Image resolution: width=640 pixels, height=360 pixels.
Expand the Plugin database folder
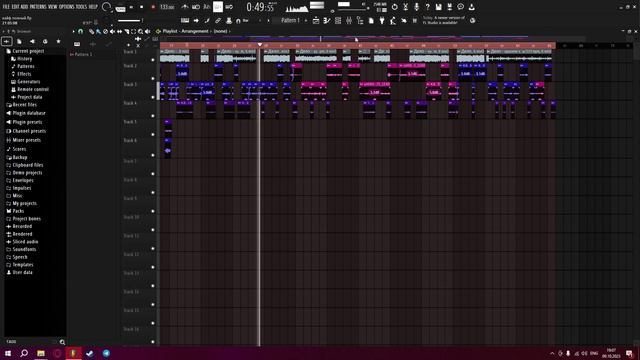tap(25, 113)
